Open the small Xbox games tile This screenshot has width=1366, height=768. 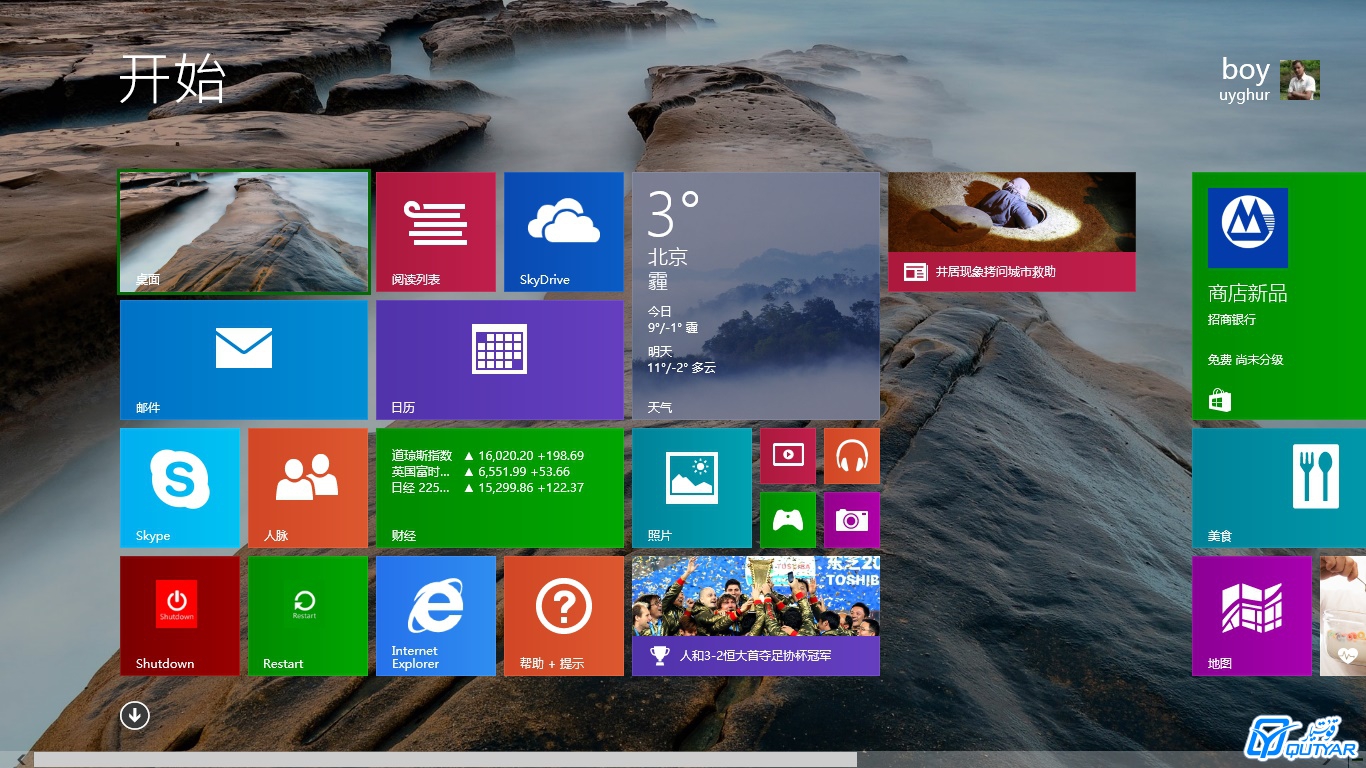click(788, 520)
